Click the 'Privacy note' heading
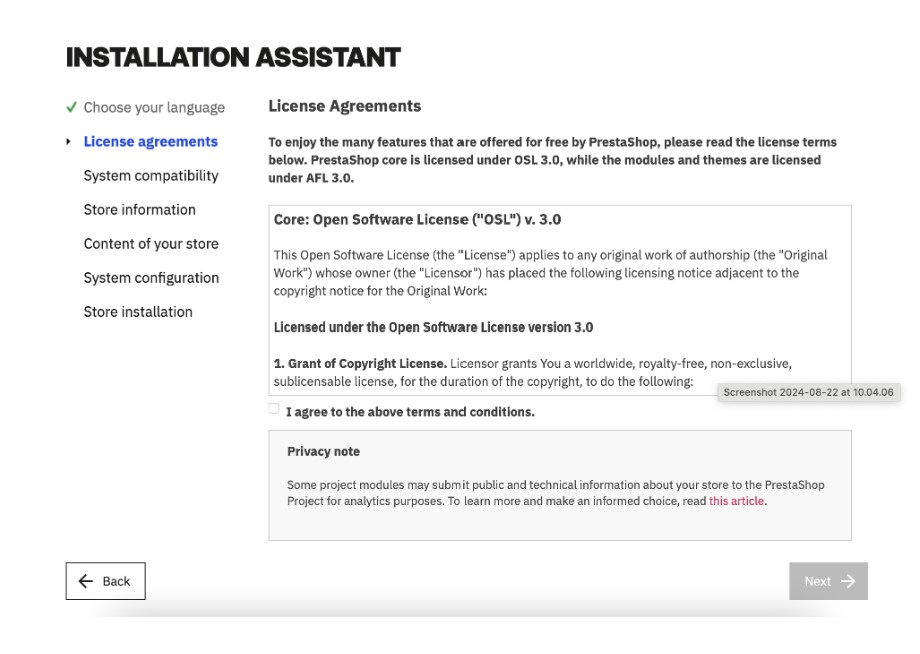 tap(323, 452)
